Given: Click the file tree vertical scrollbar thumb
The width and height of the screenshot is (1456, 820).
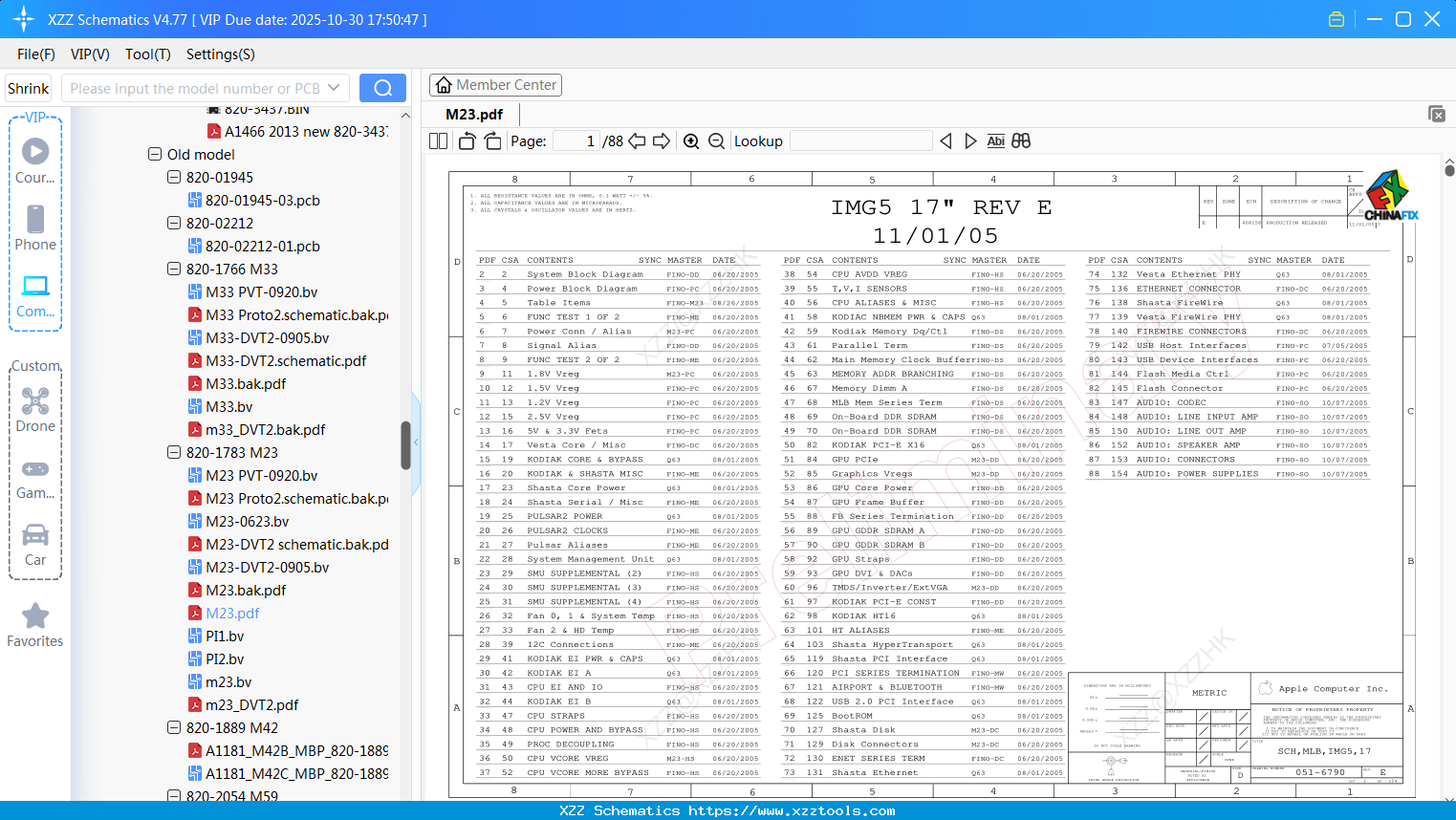Looking at the screenshot, I should click(x=405, y=445).
